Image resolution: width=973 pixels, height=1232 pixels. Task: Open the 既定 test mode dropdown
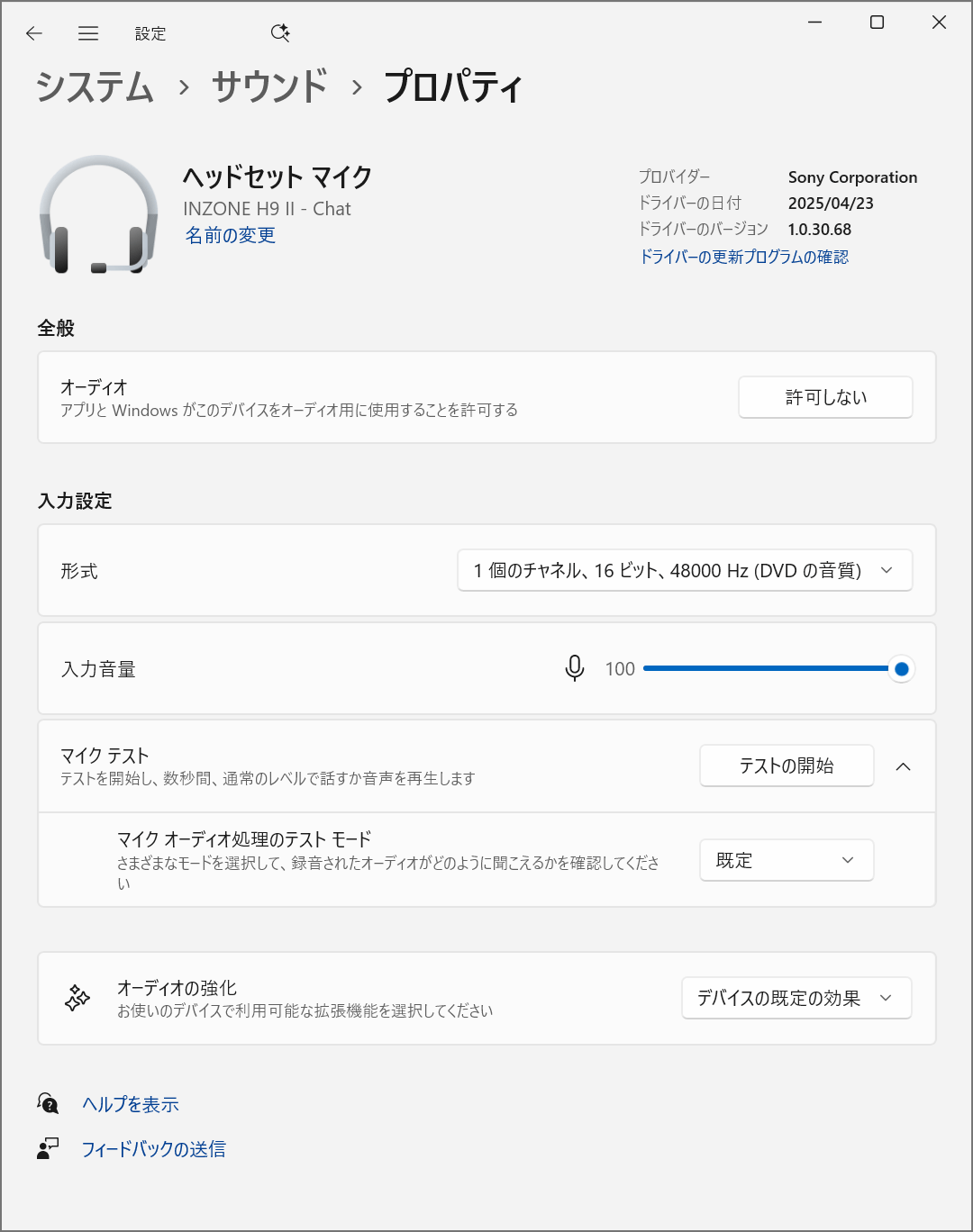click(786, 860)
